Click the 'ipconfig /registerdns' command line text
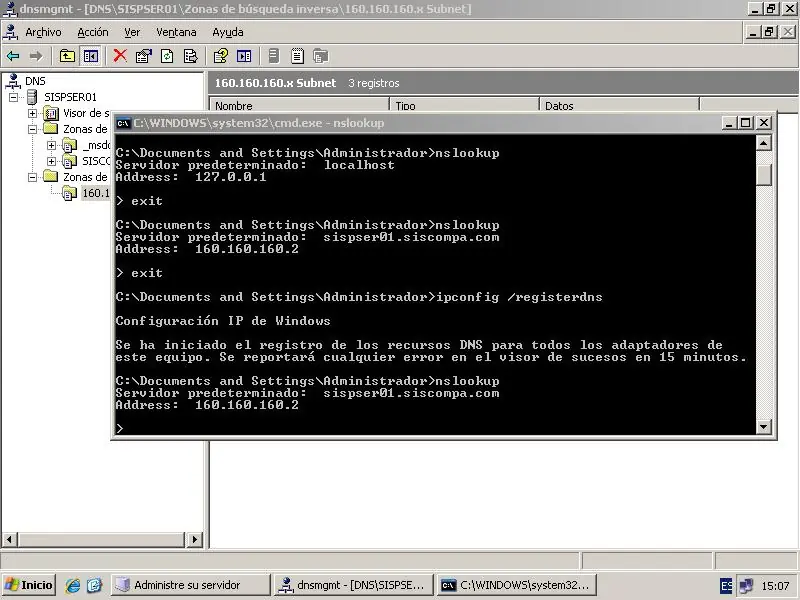Image resolution: width=800 pixels, height=600 pixels. click(519, 297)
